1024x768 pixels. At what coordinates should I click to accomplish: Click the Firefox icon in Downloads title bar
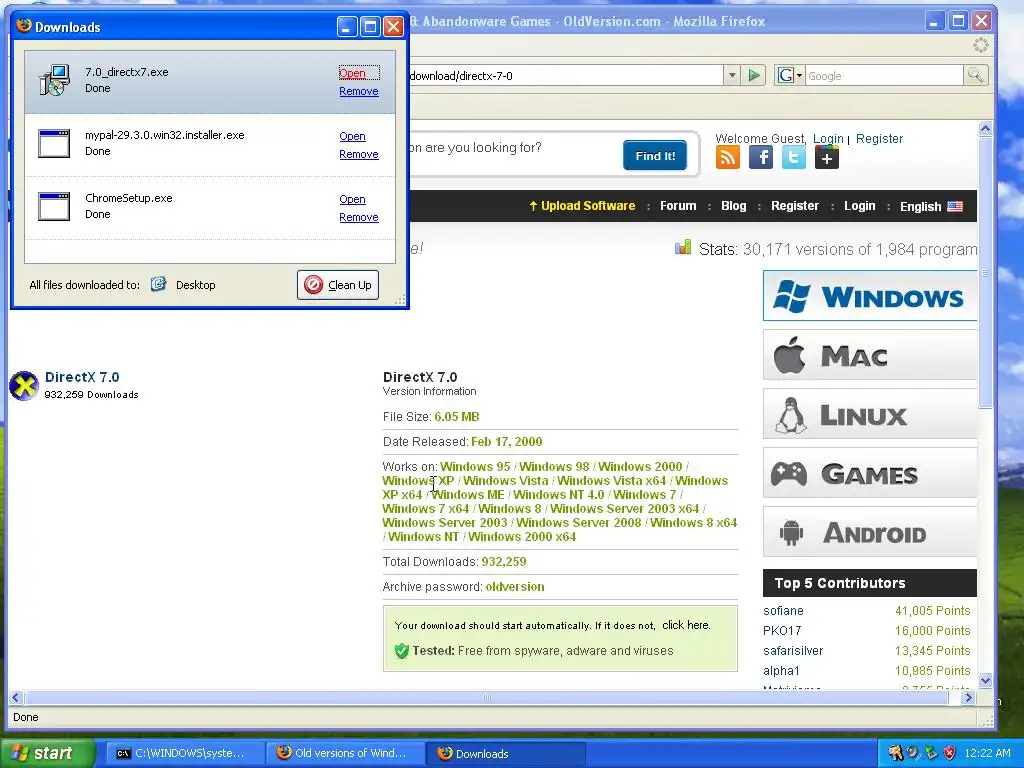click(x=24, y=25)
